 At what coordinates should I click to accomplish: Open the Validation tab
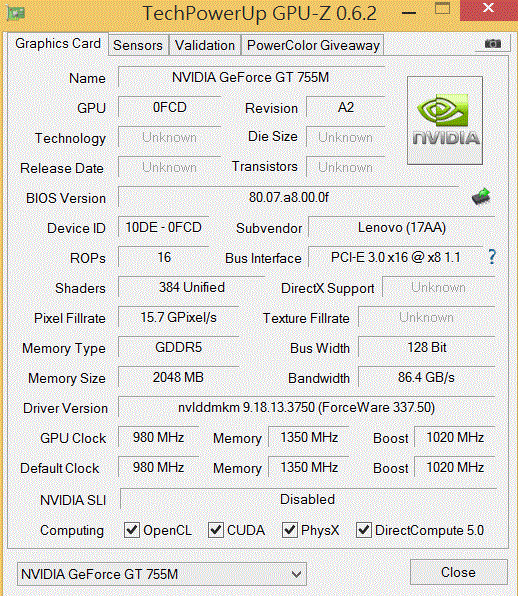coord(205,45)
